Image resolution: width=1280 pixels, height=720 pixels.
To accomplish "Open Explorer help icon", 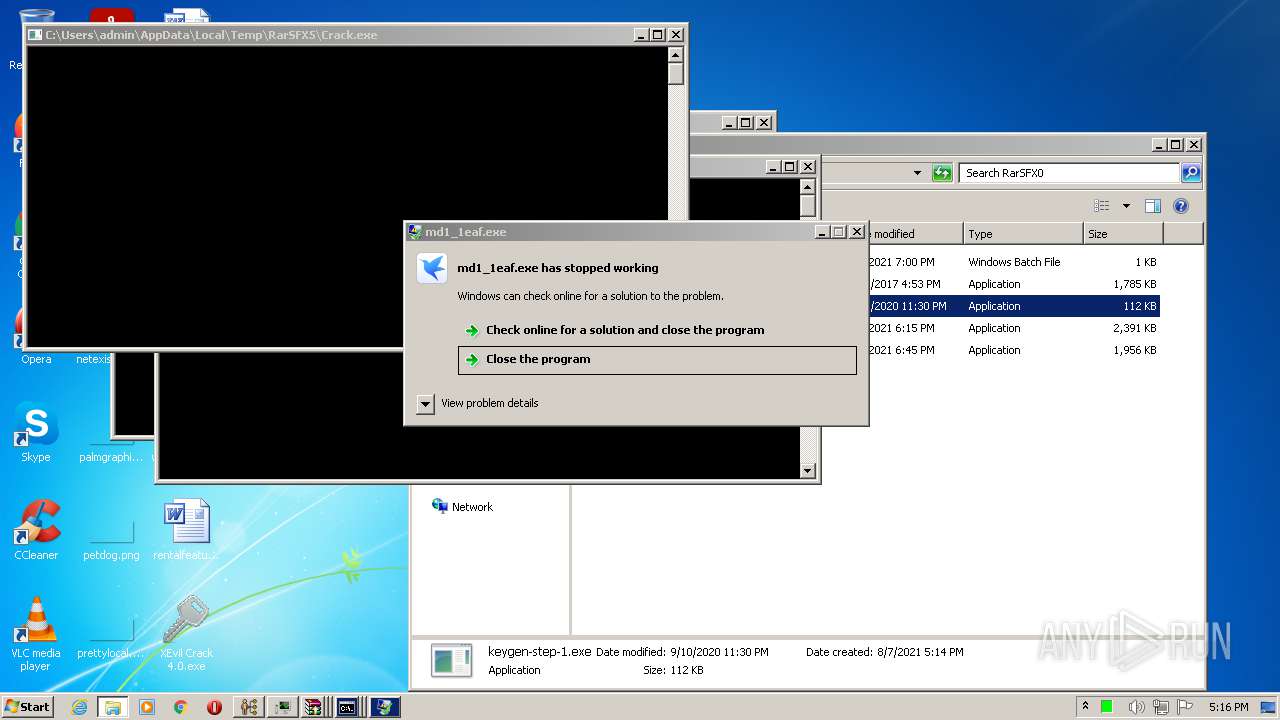I will pos(1181,206).
